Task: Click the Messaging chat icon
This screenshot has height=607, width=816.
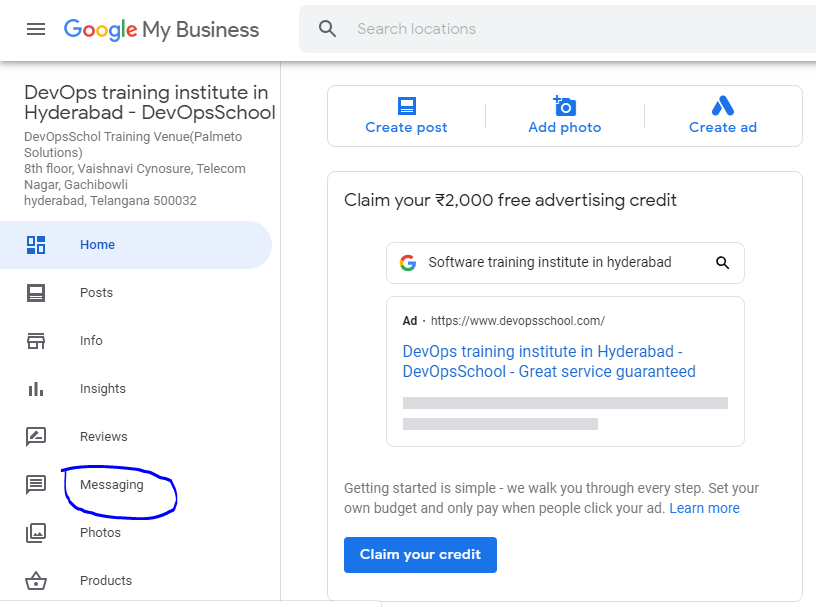Action: (x=36, y=485)
